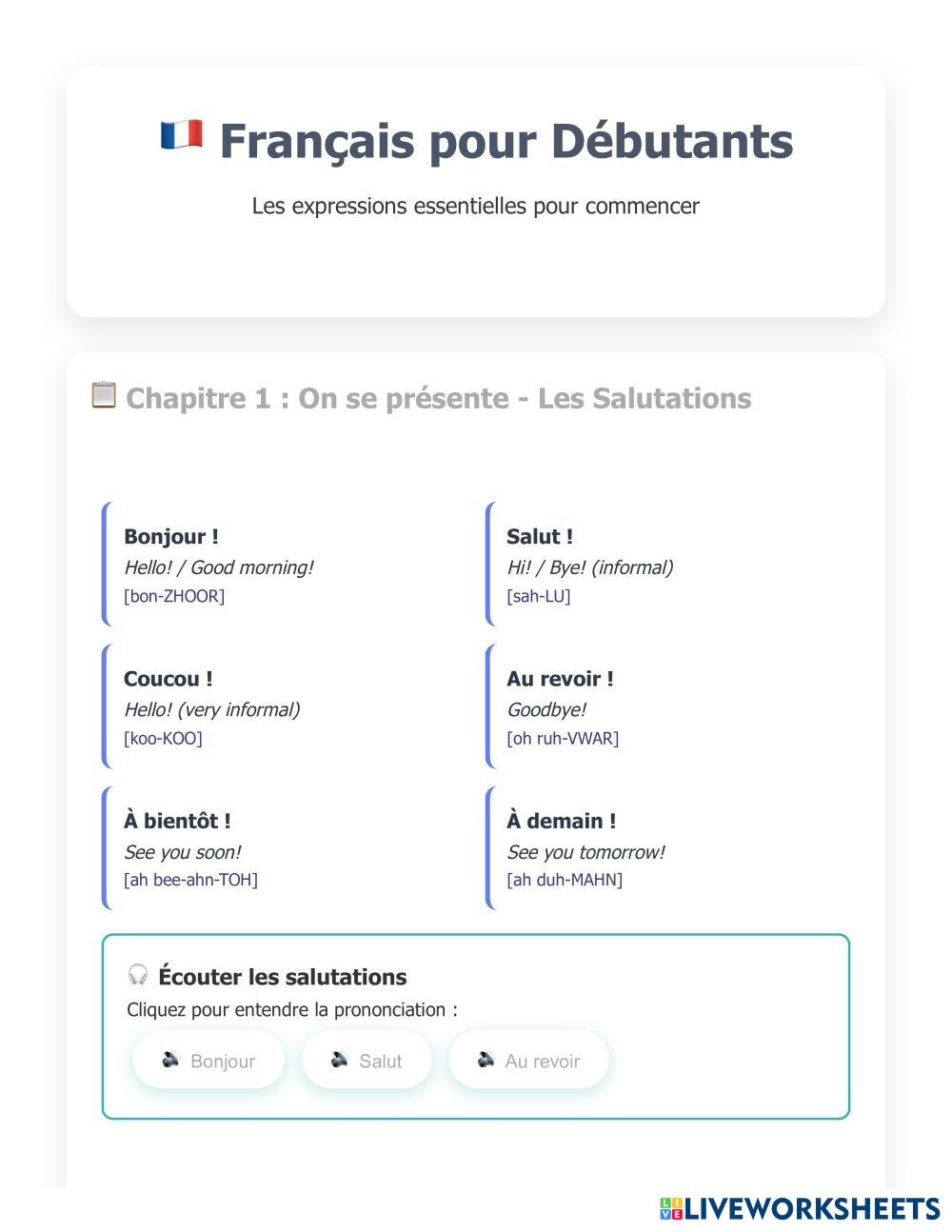Play the Bonjour pronunciation audio
Viewport: 952px width, 1232px height.
pyautogui.click(x=209, y=1060)
